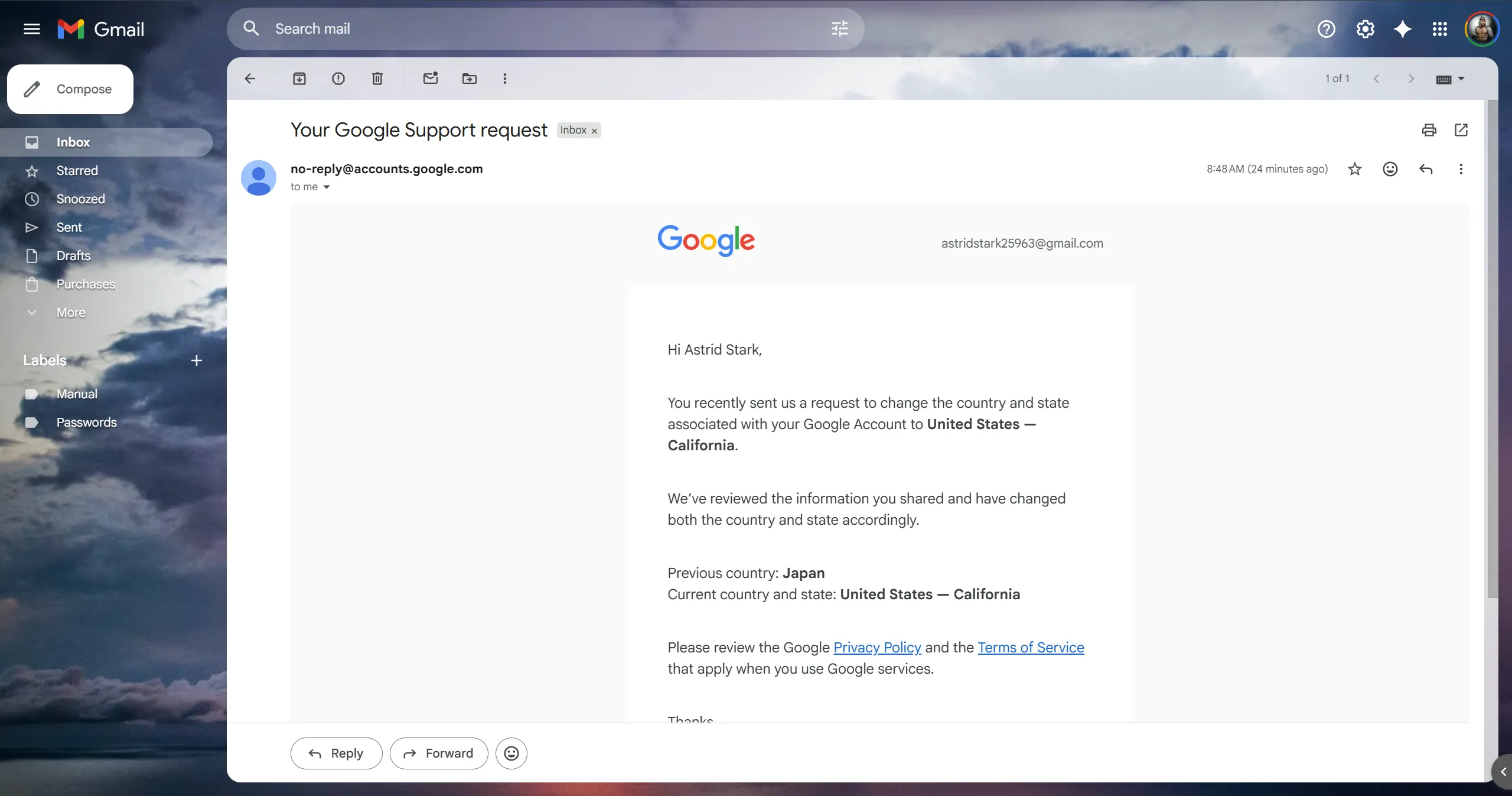This screenshot has height=796, width=1512.
Task: Archive this email using toolbar icon
Action: point(299,79)
